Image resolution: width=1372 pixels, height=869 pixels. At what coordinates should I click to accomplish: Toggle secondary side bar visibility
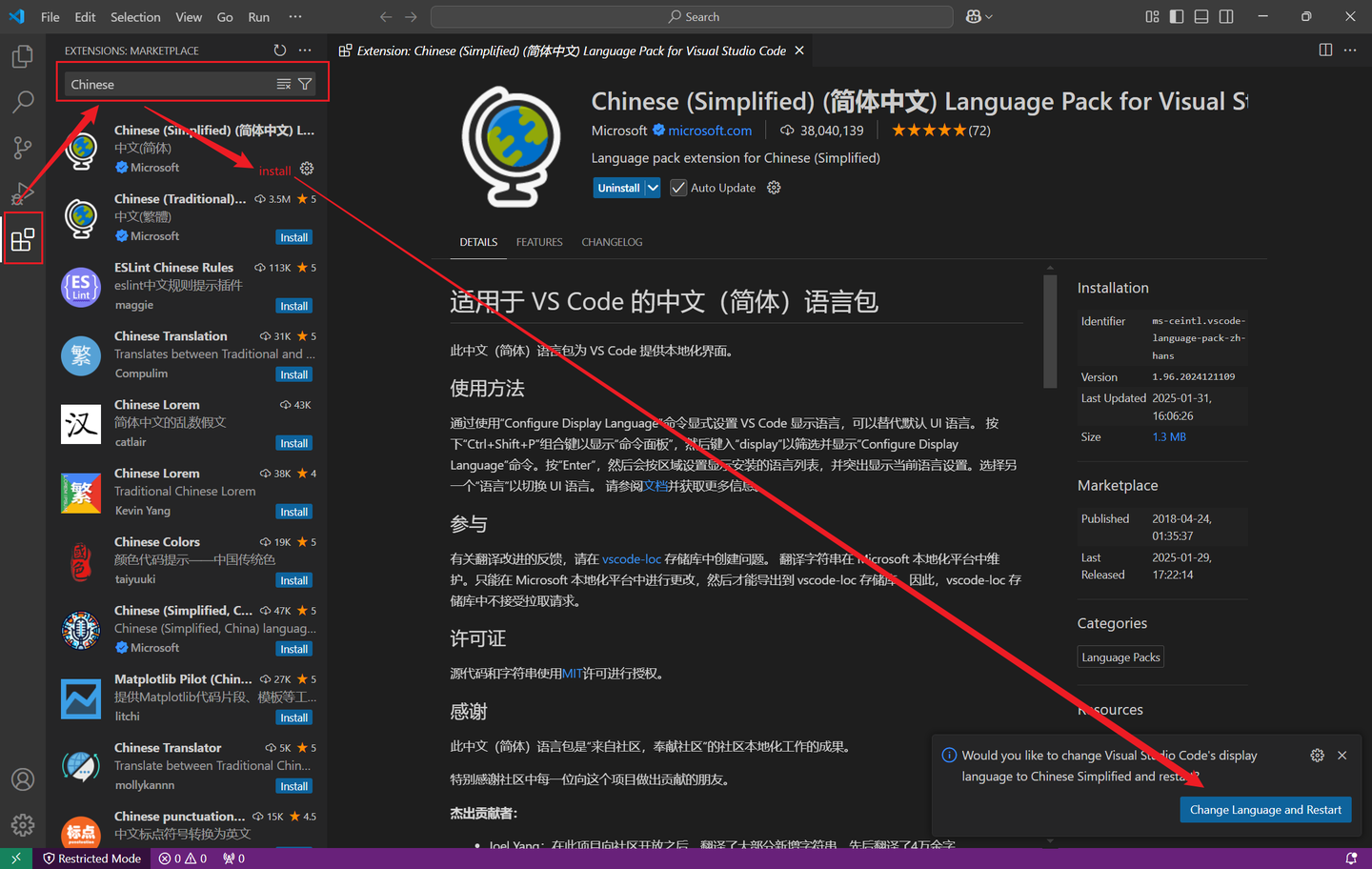(x=1226, y=17)
